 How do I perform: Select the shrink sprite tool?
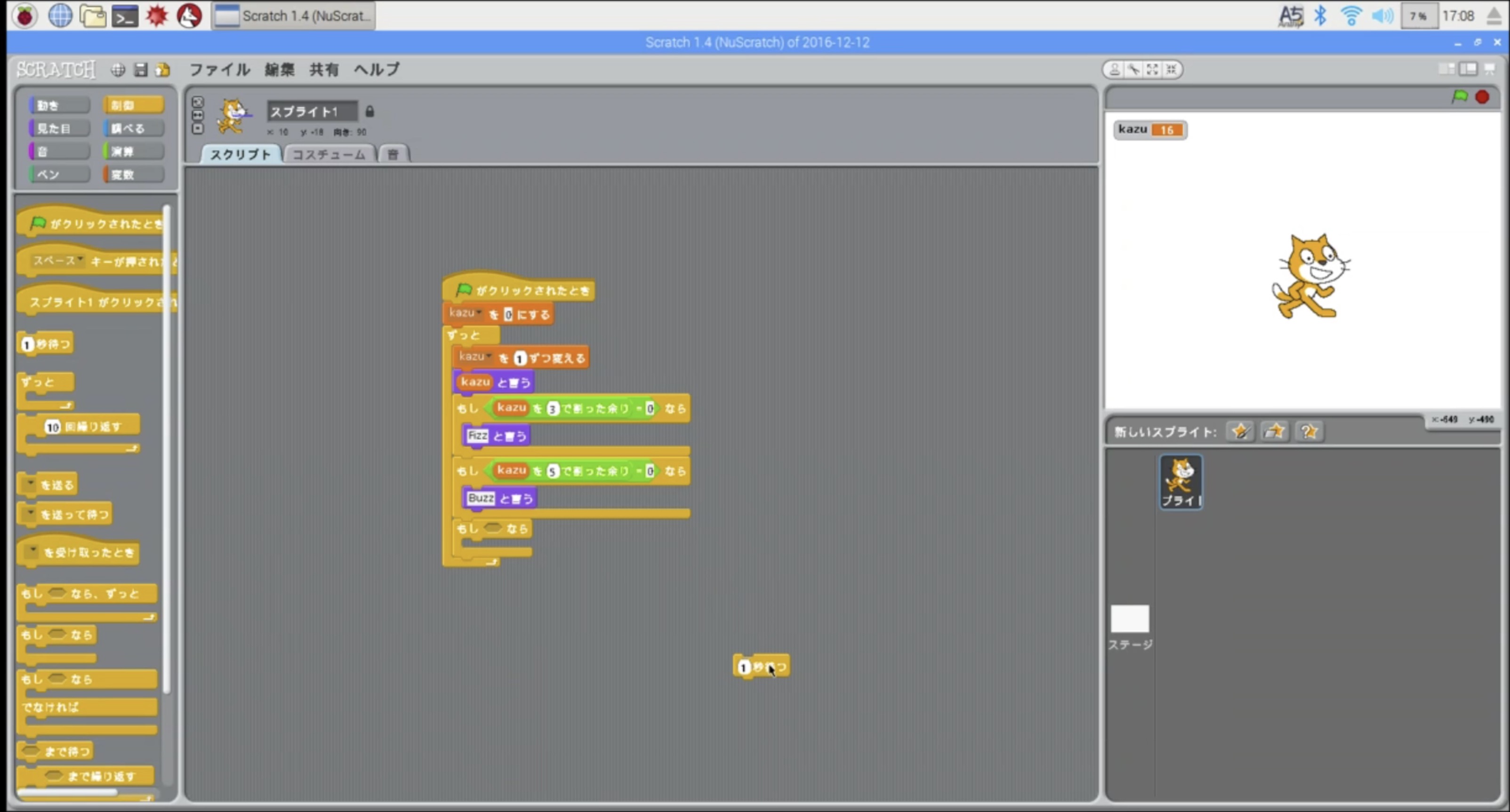tap(1171, 70)
